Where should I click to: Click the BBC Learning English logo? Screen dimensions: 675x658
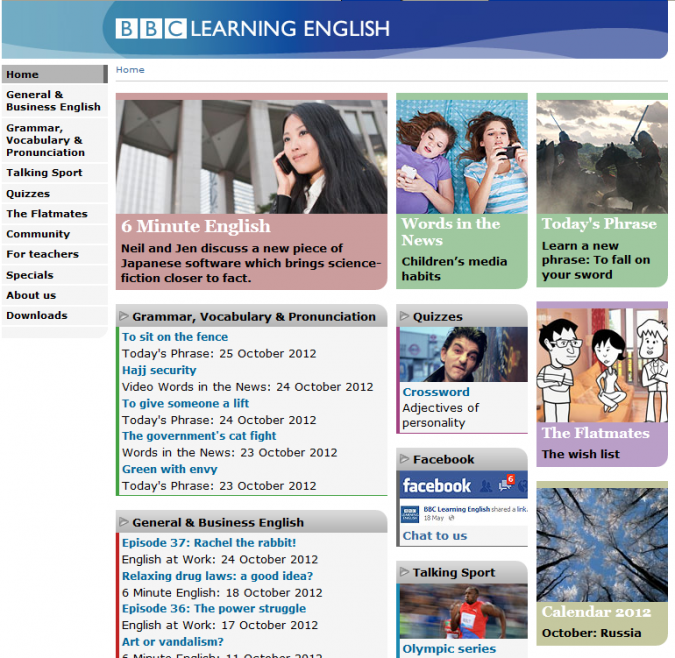(x=252, y=29)
